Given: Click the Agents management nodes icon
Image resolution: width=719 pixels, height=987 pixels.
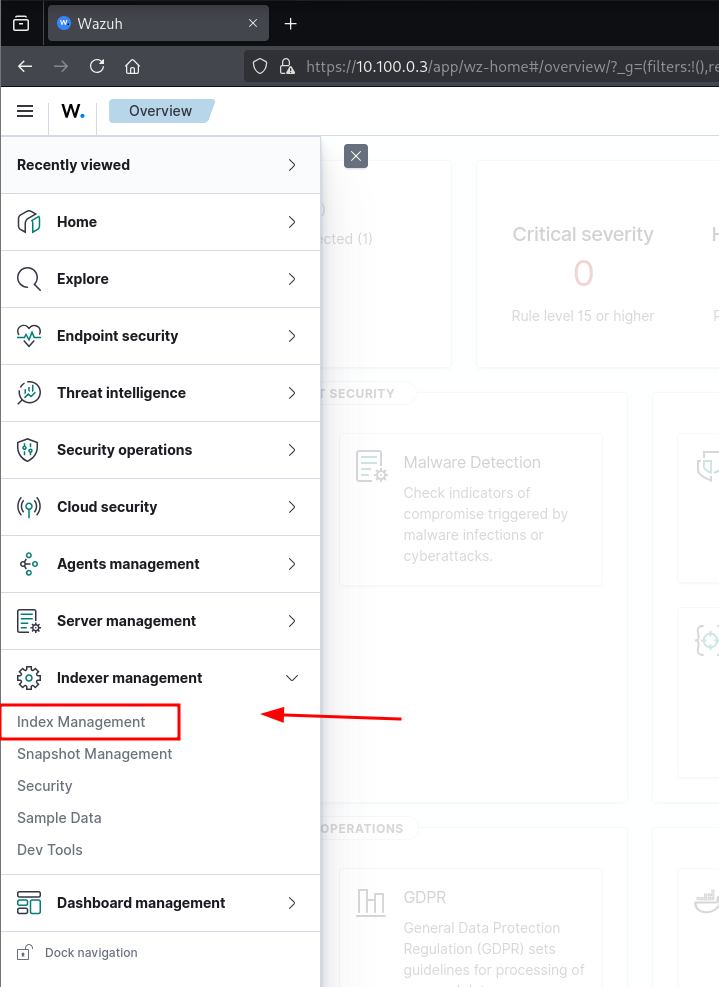Looking at the screenshot, I should 29,564.
